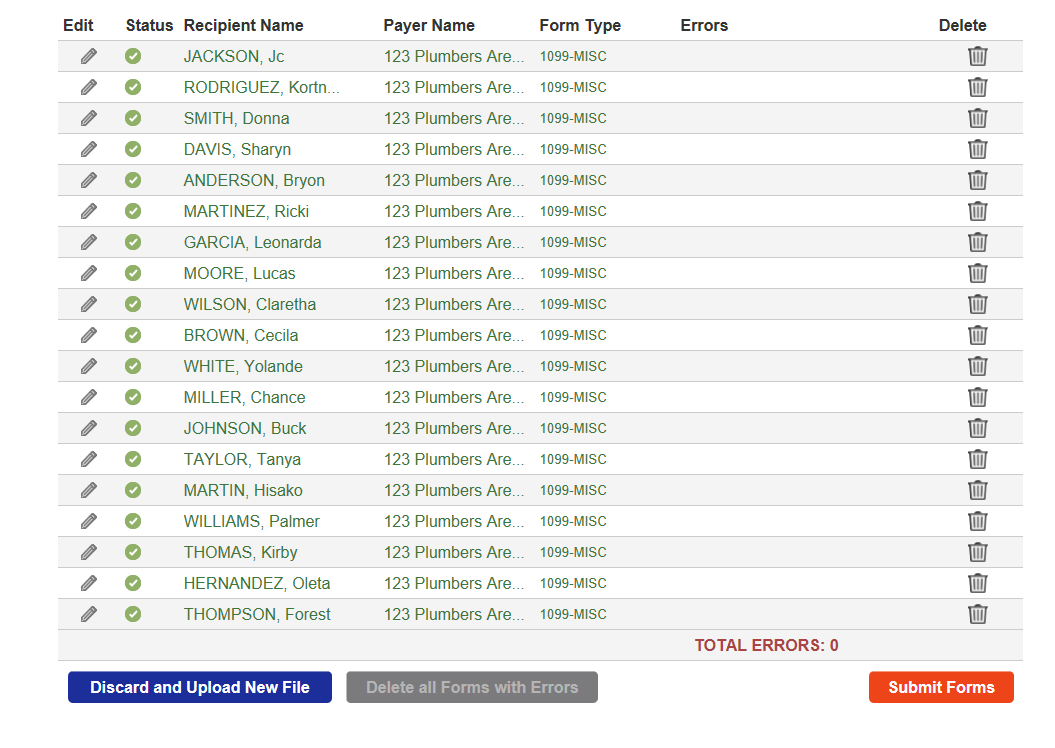Viewport: 1055px width, 748px height.
Task: Edit THOMAS, Kirby's form entry
Action: point(89,552)
